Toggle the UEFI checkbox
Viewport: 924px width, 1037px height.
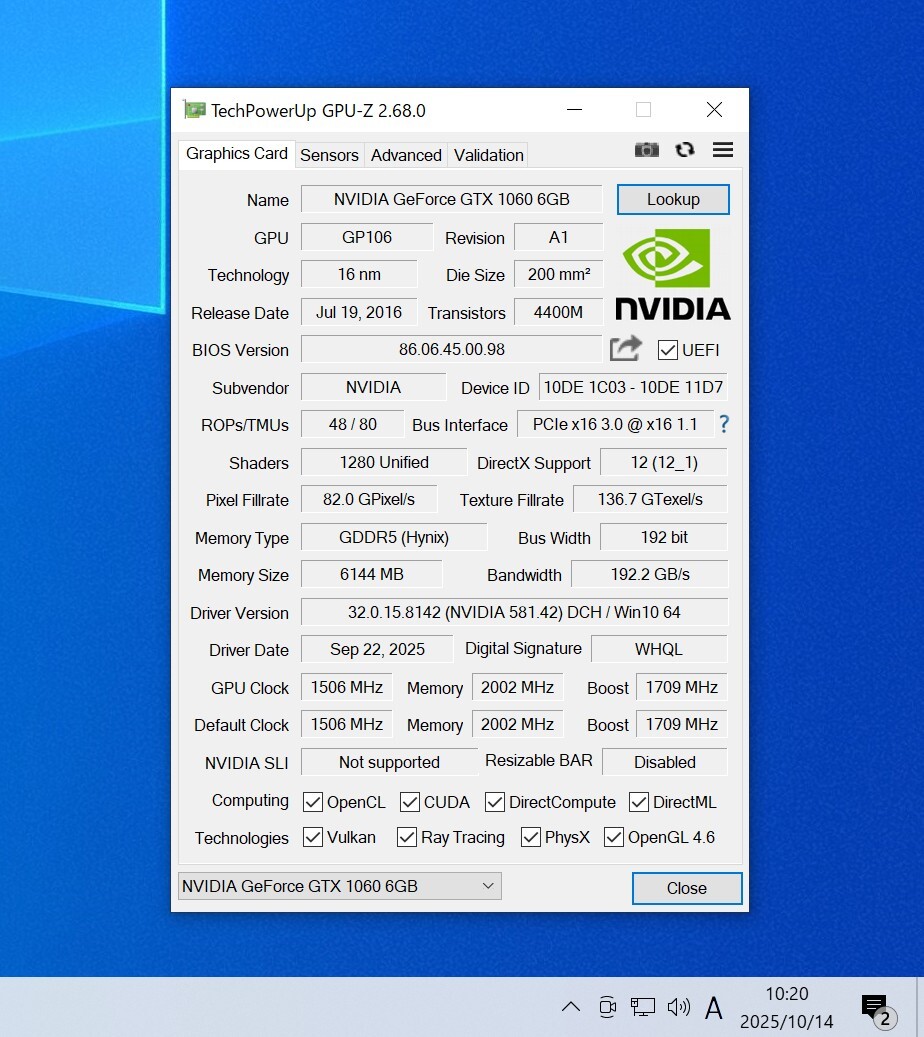point(668,350)
